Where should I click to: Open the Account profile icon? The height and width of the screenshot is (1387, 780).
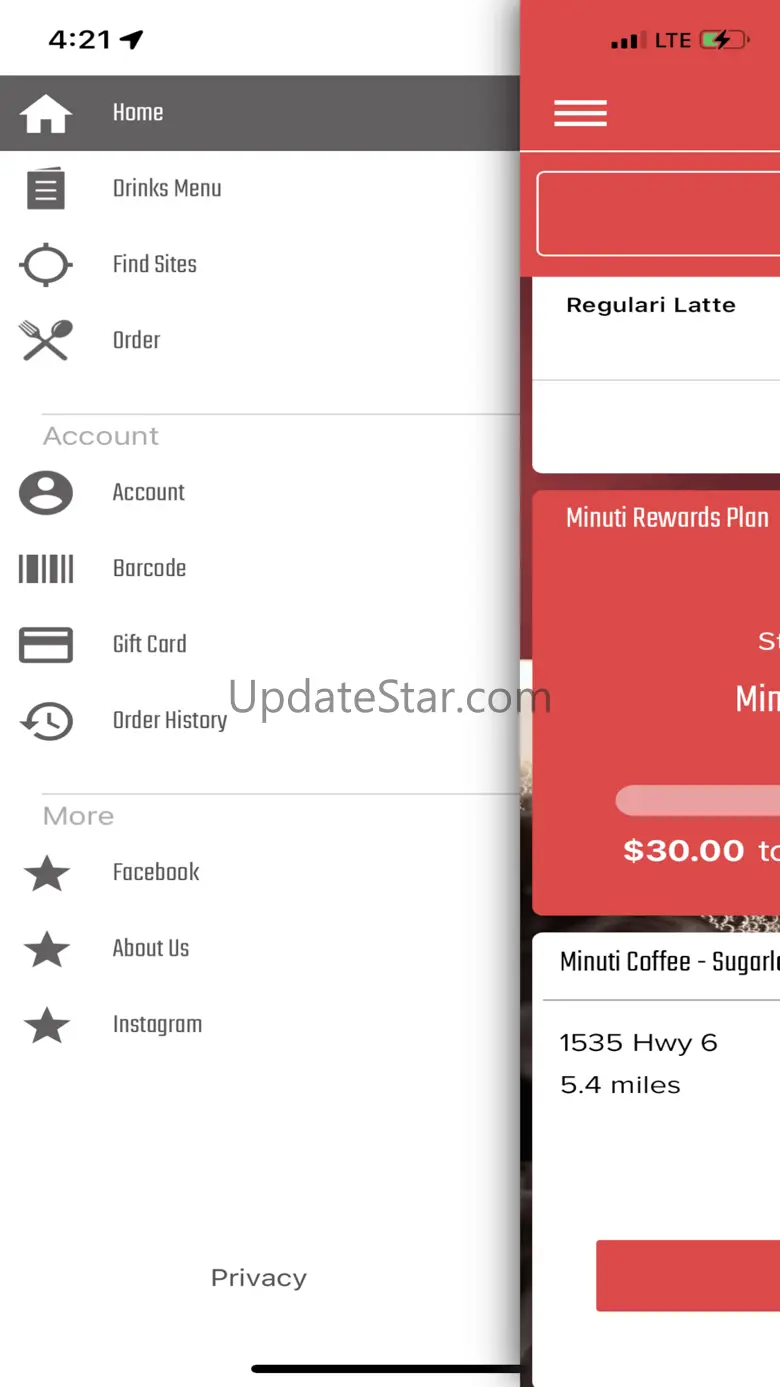pyautogui.click(x=46, y=493)
